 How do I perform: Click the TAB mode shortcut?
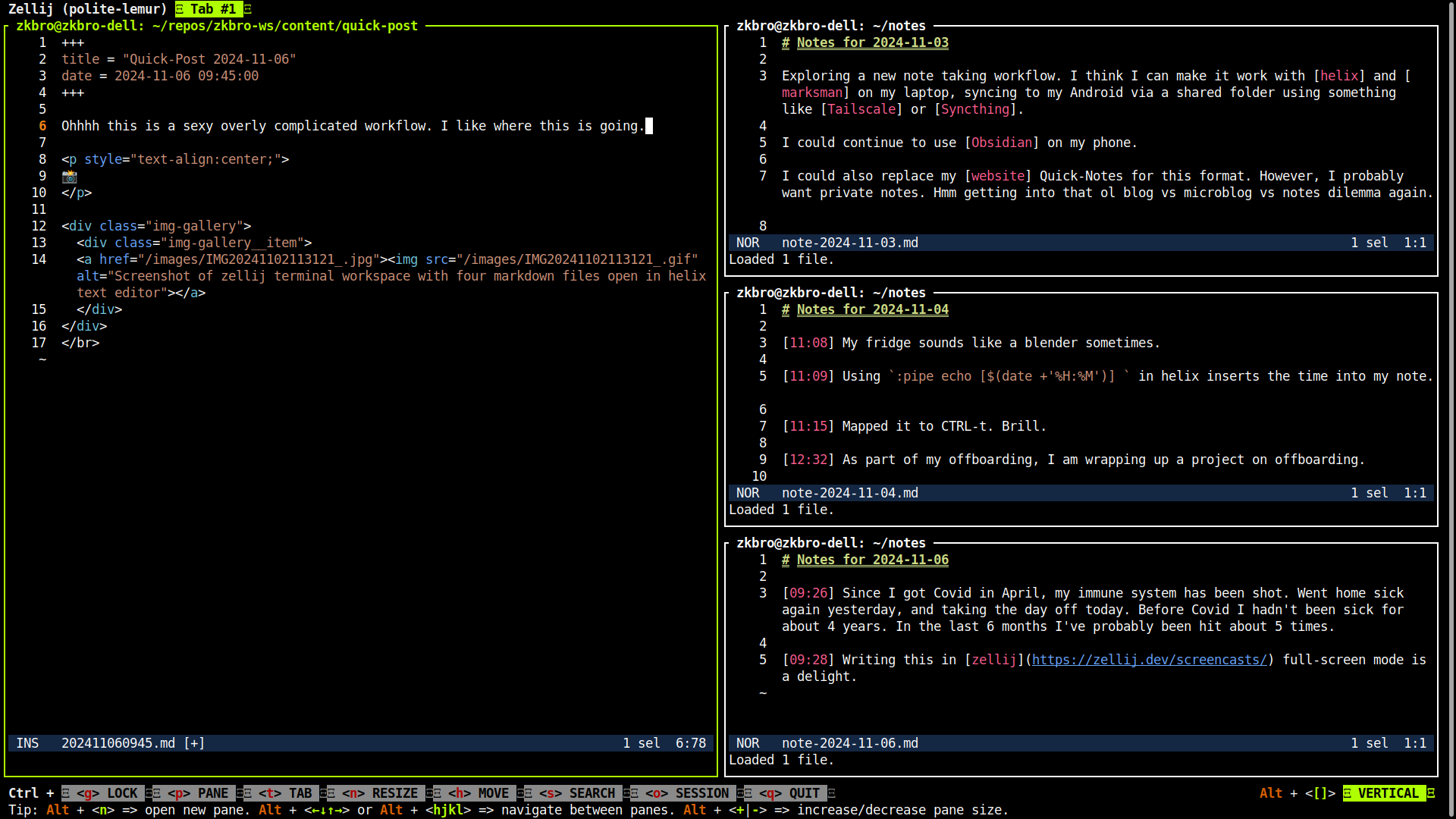coord(284,793)
